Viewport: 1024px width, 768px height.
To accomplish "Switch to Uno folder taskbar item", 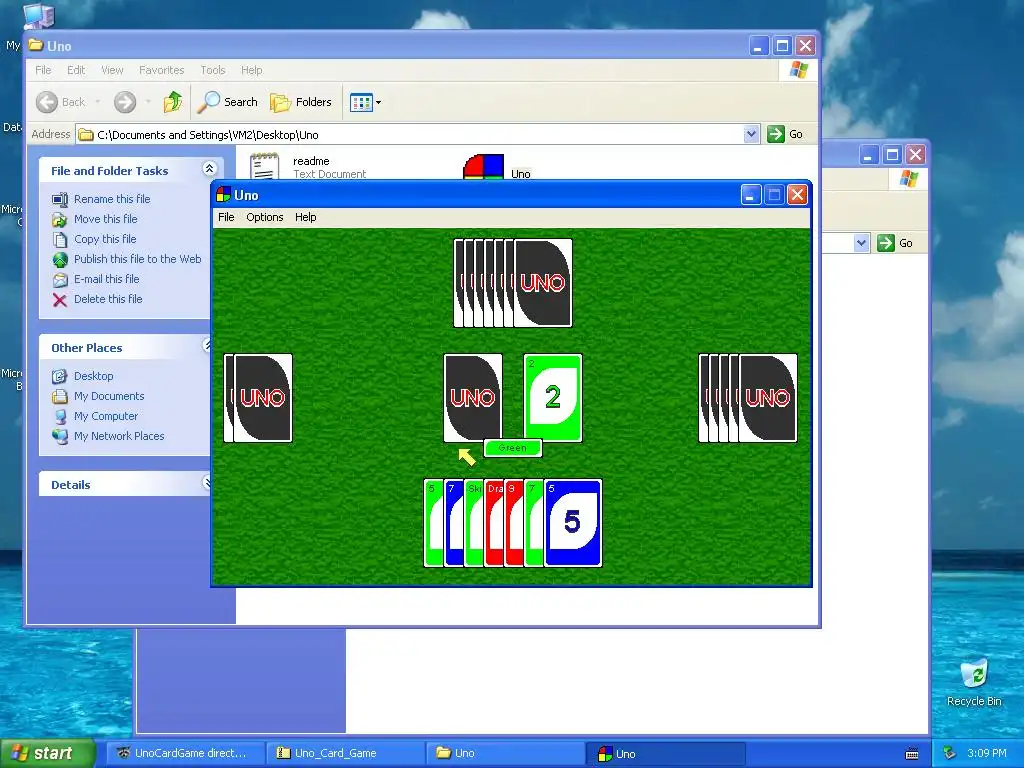I will [x=506, y=753].
